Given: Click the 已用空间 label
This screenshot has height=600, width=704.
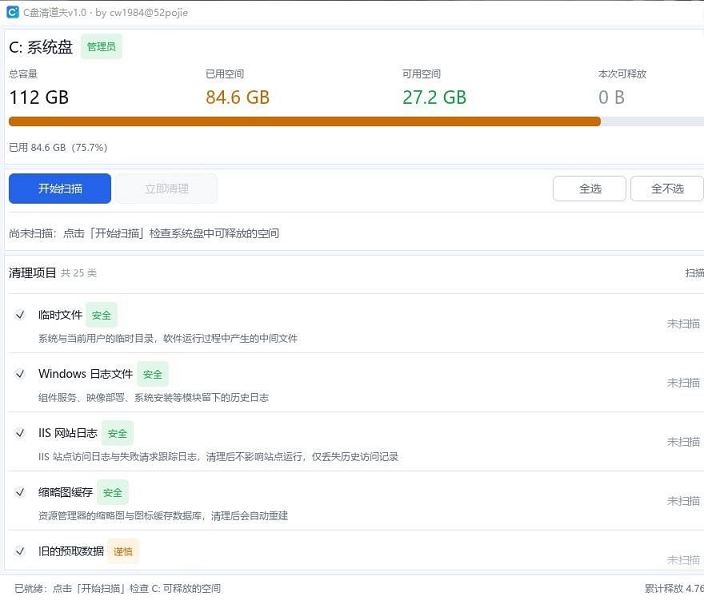Looking at the screenshot, I should coord(224,74).
